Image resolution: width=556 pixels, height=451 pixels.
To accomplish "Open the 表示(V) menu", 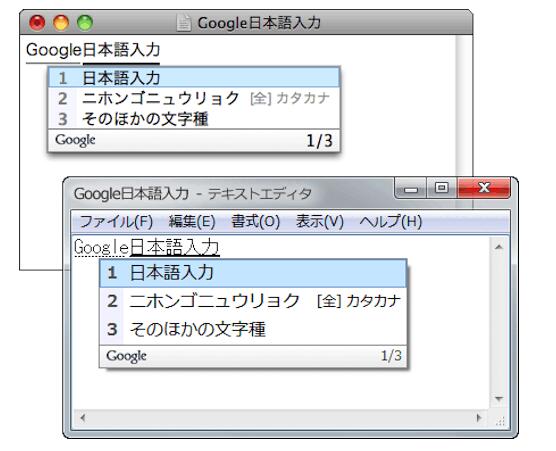I will point(319,222).
